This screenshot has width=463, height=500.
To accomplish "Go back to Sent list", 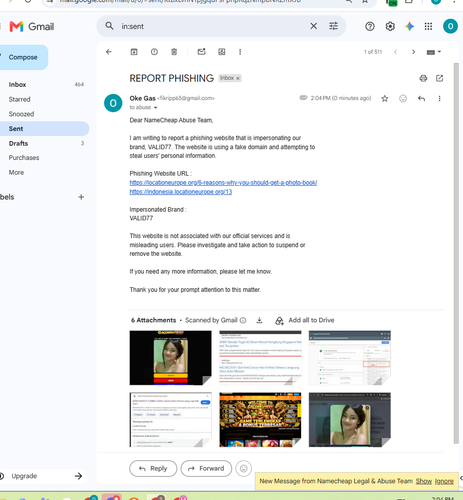I will (x=109, y=52).
